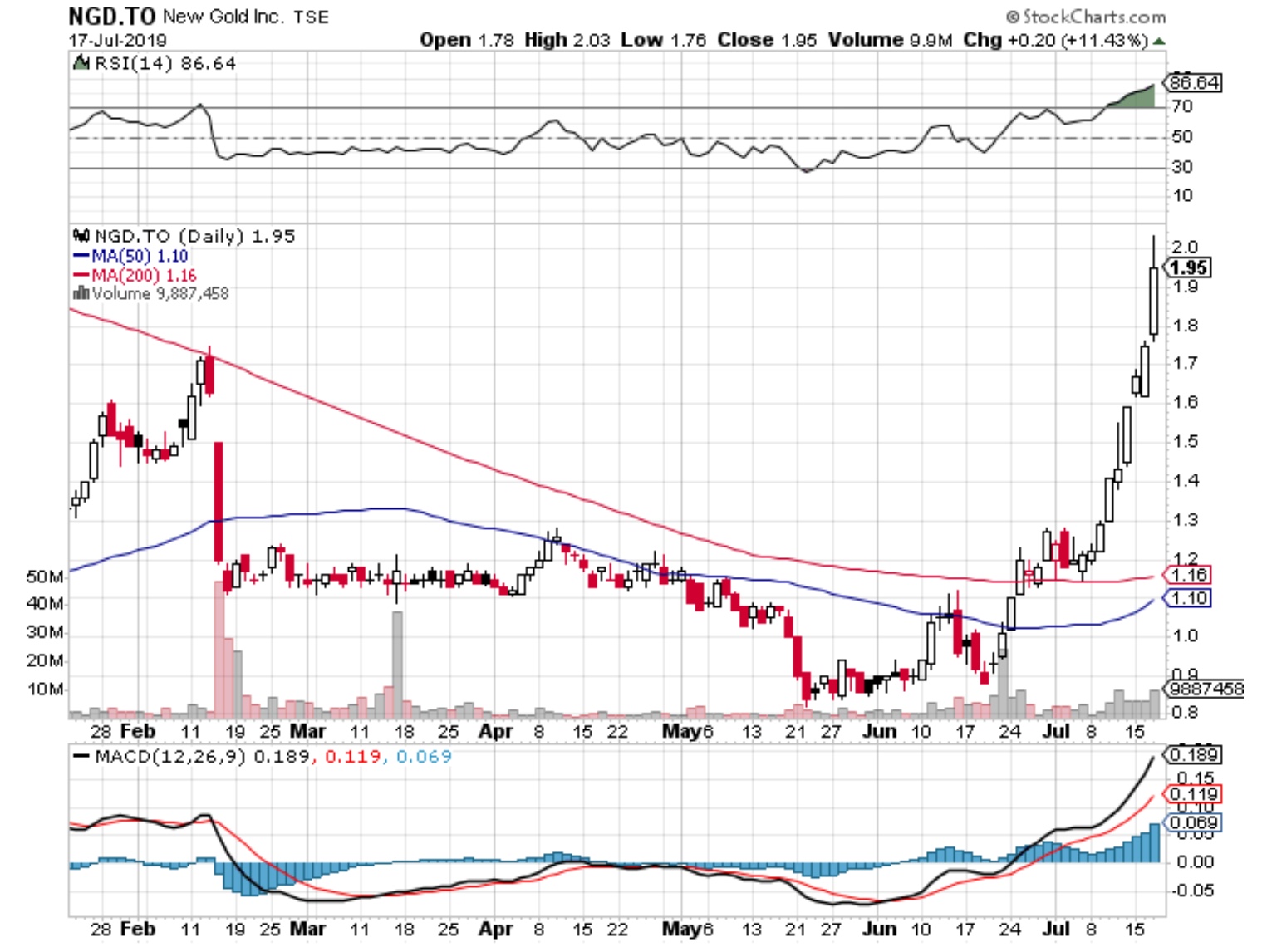Click the red 0.119 signal value in MACD legend
The image size is (1262, 952).
[352, 757]
